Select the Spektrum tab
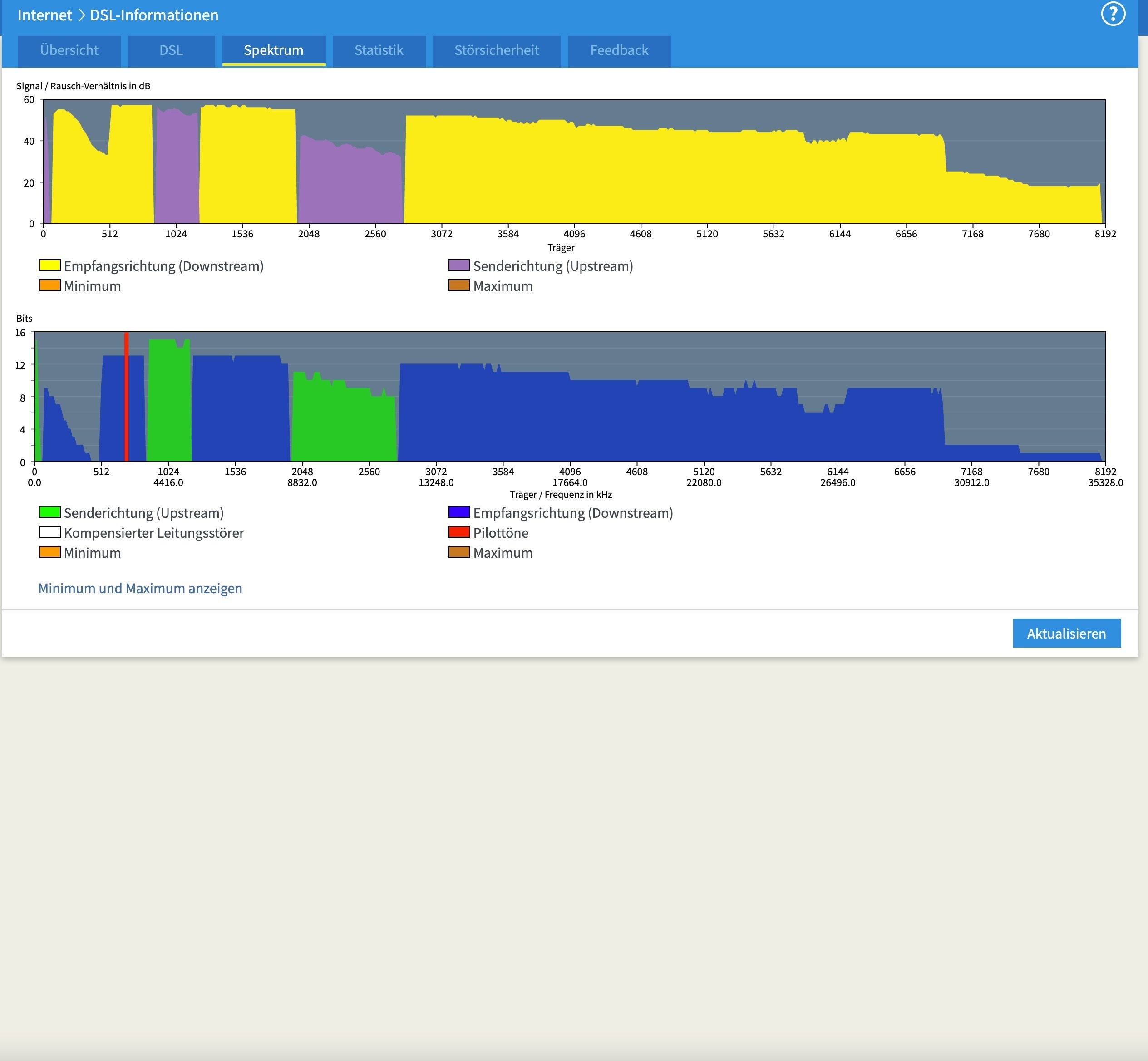This screenshot has height=1061, width=1148. tap(274, 51)
